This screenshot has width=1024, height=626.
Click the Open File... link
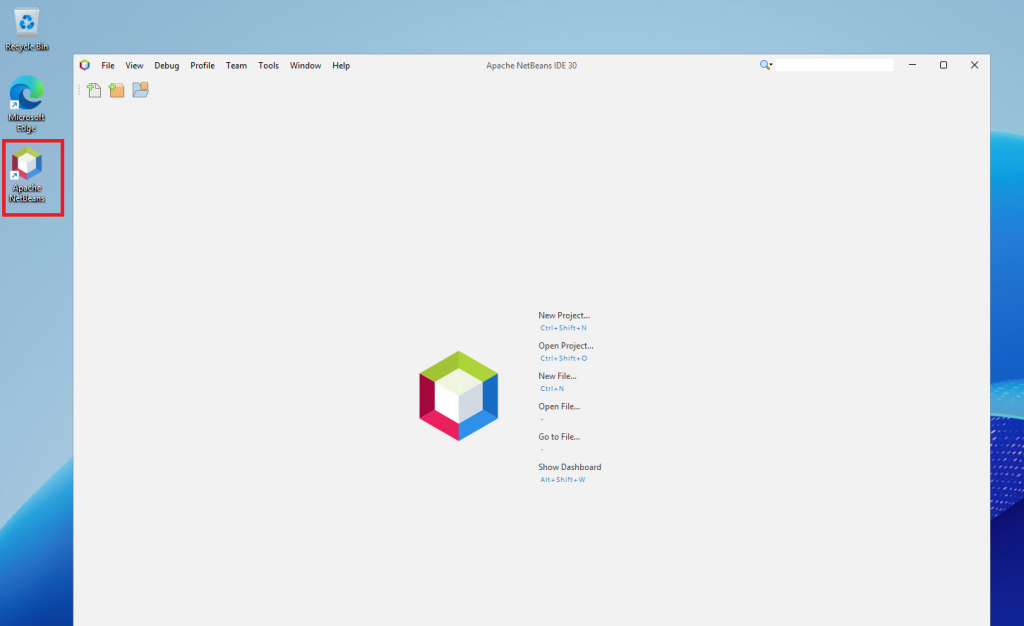[559, 407]
